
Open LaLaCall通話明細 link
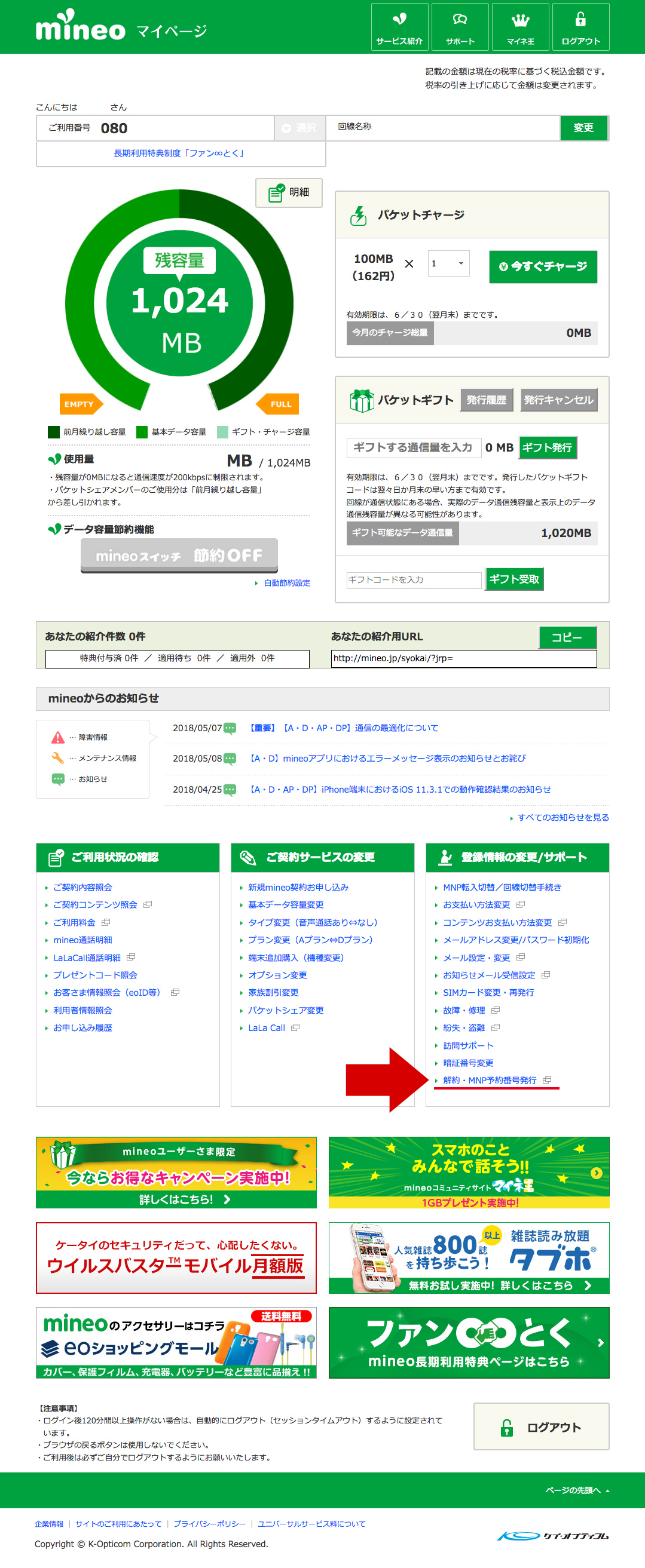87,958
